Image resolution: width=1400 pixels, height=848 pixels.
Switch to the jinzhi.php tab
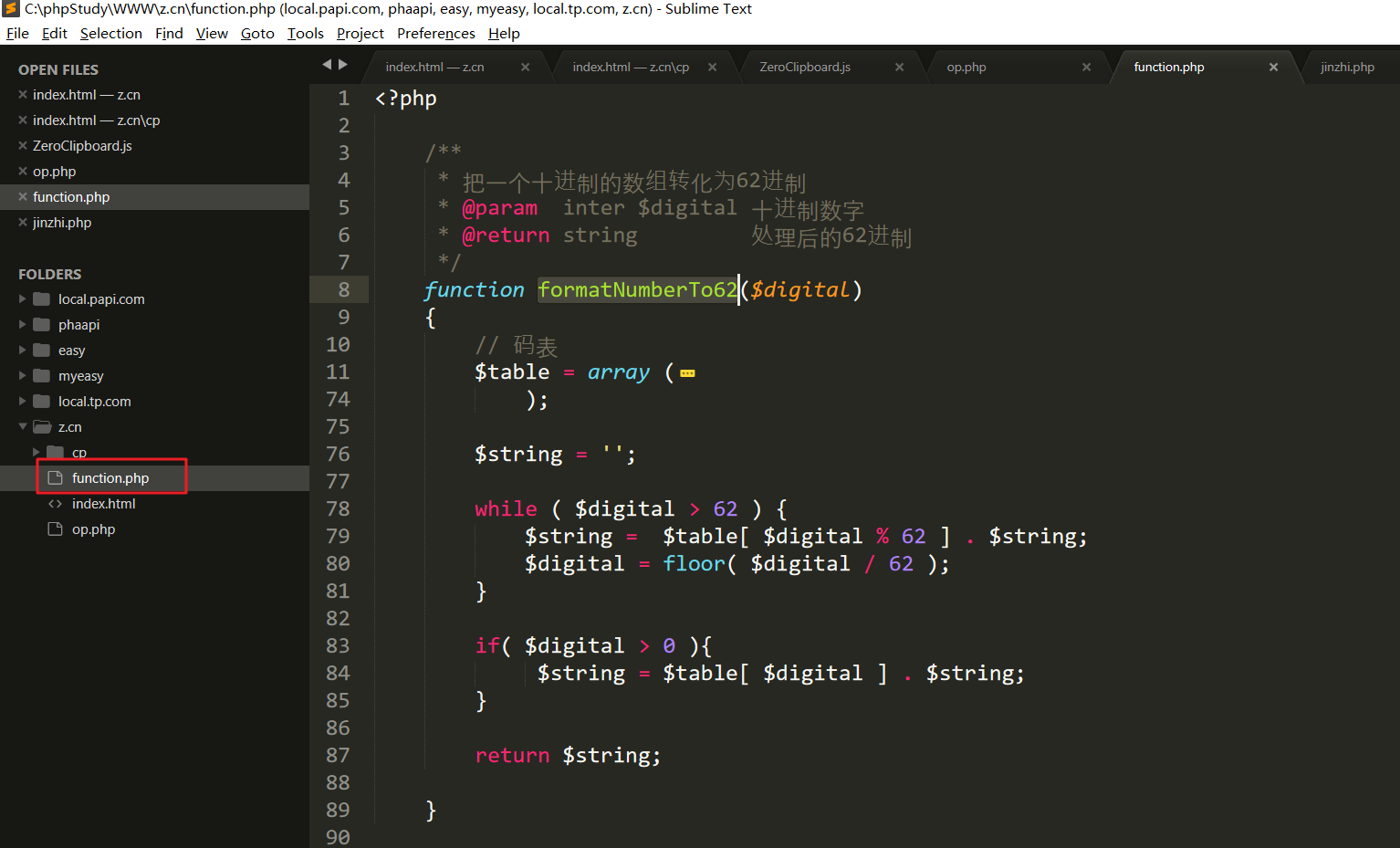point(1347,67)
